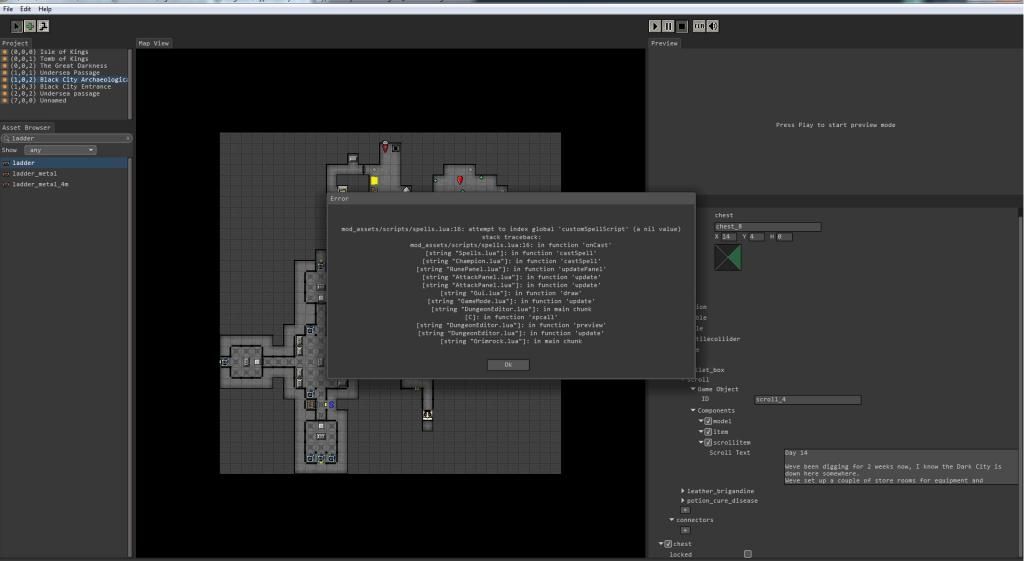1024x561 pixels.
Task: Disable the item component checkbox
Action: [708, 432]
